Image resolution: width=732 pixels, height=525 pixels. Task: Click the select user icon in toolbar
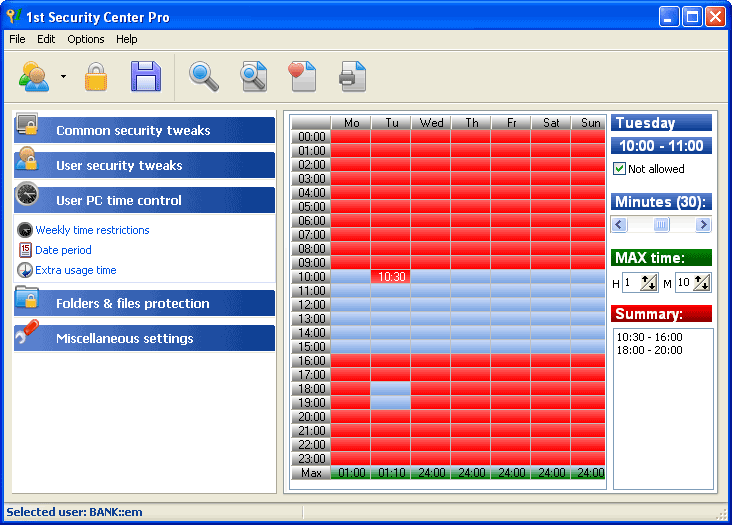pos(34,77)
